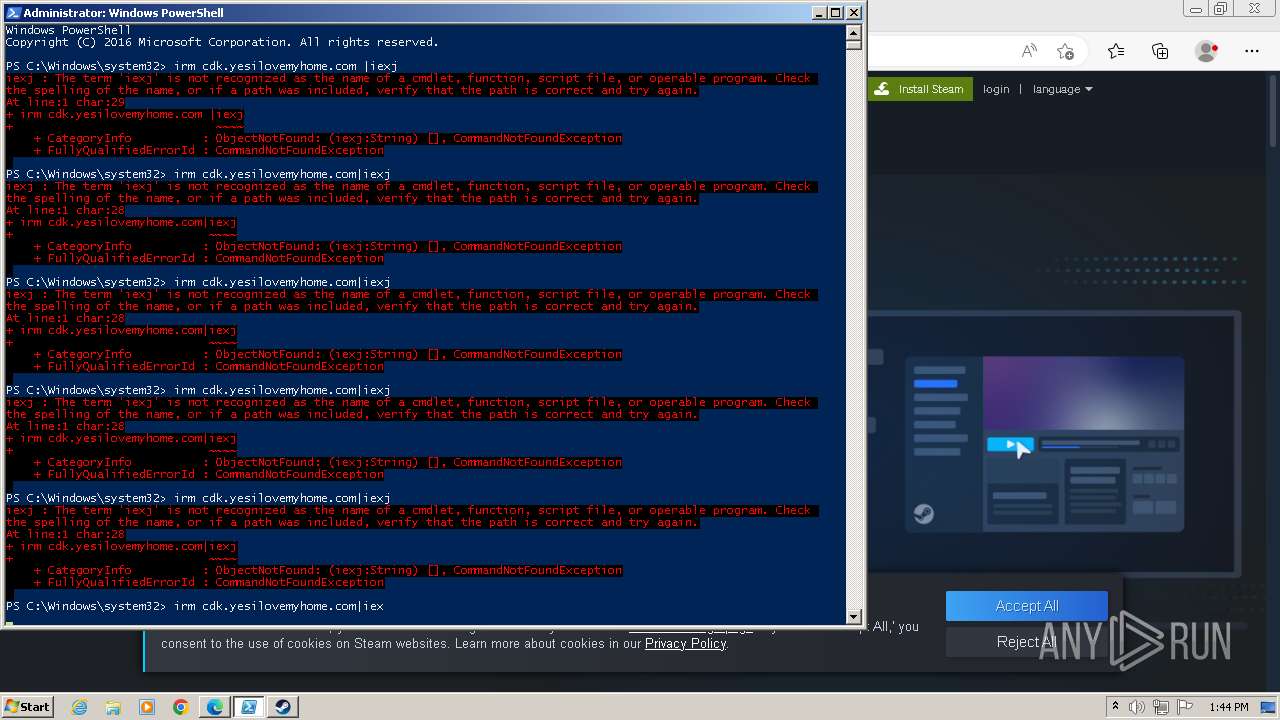Viewport: 1280px width, 720px height.
Task: Launch Internet Explorer from taskbar
Action: coord(79,707)
